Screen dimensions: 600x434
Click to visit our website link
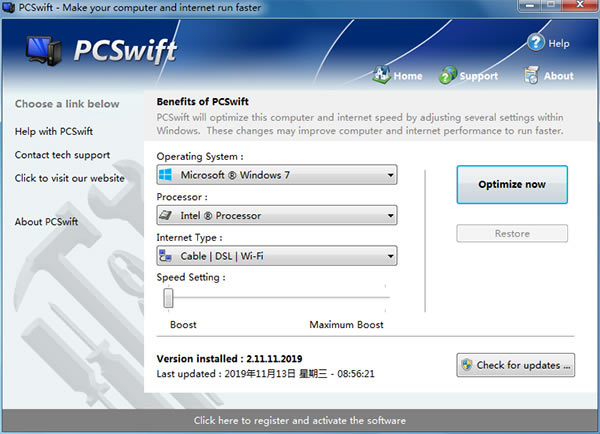(x=70, y=178)
